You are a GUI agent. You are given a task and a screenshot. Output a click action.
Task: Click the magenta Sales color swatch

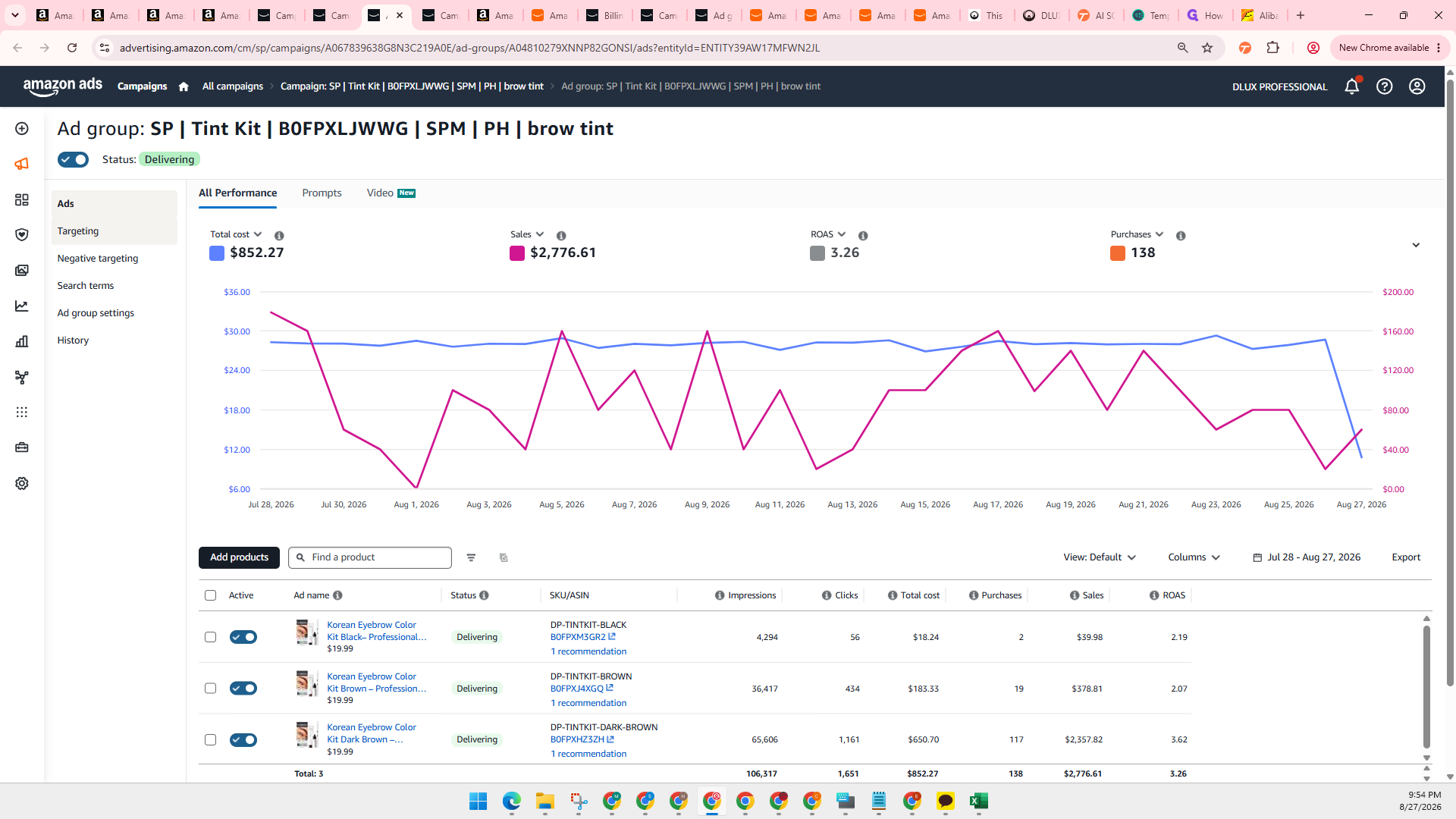517,253
